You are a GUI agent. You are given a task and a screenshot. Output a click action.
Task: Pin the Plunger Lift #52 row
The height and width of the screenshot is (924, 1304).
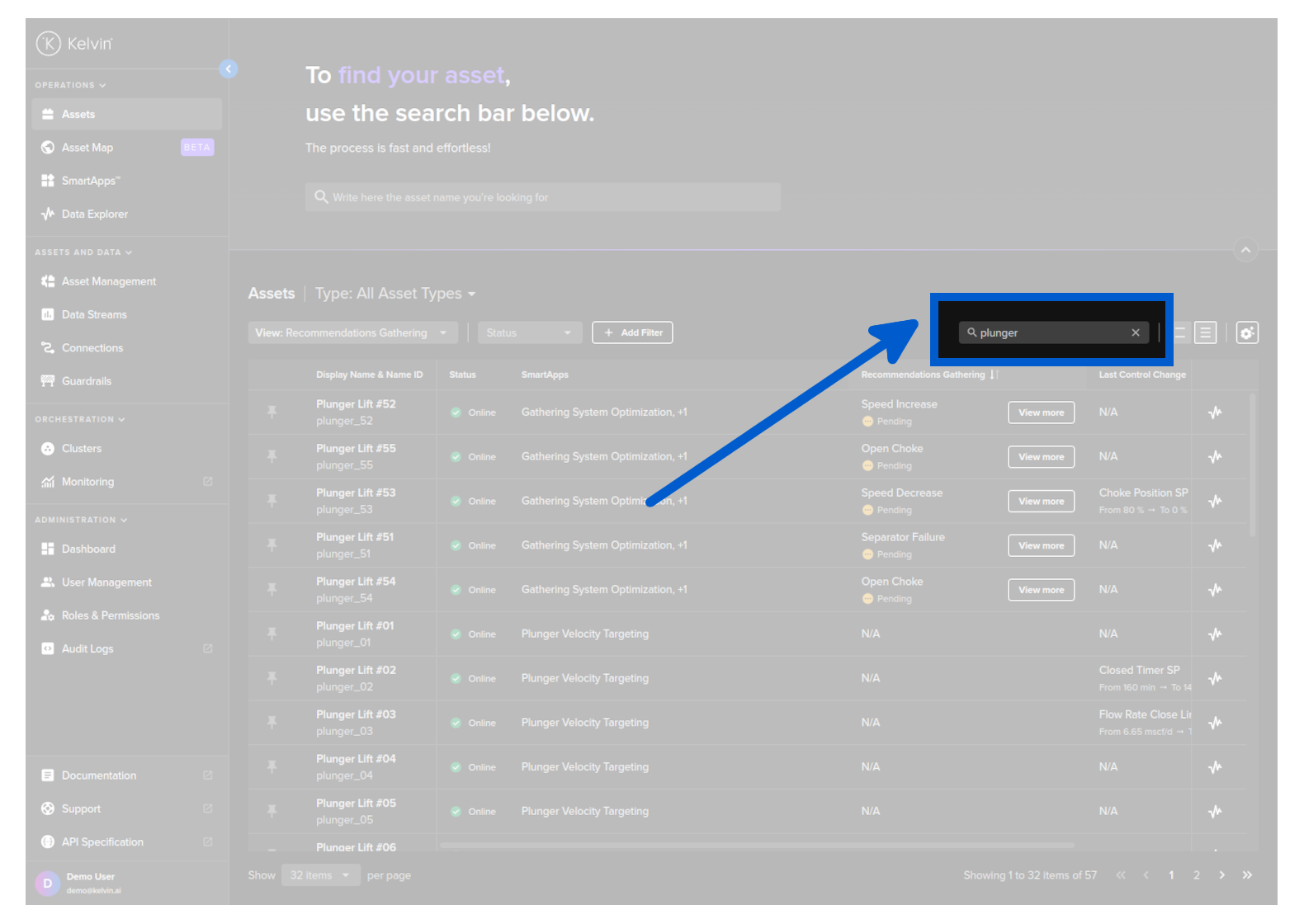click(x=272, y=412)
